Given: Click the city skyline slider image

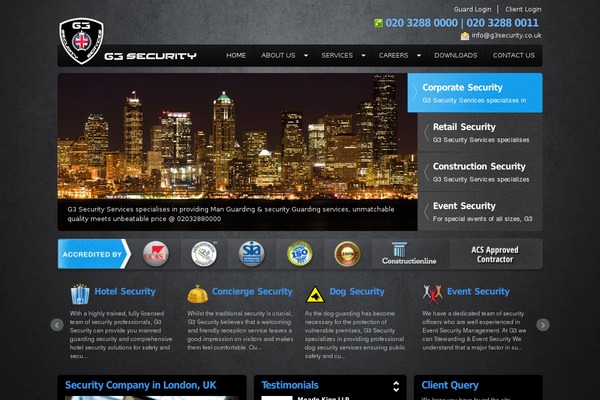Looking at the screenshot, I should click(x=237, y=136).
